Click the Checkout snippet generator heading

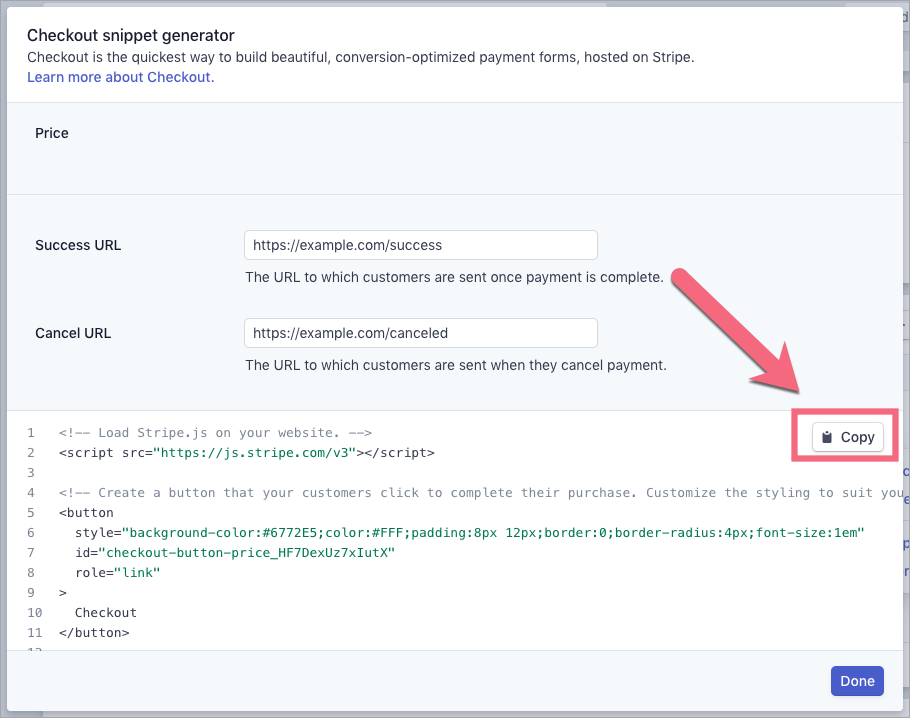pos(131,36)
